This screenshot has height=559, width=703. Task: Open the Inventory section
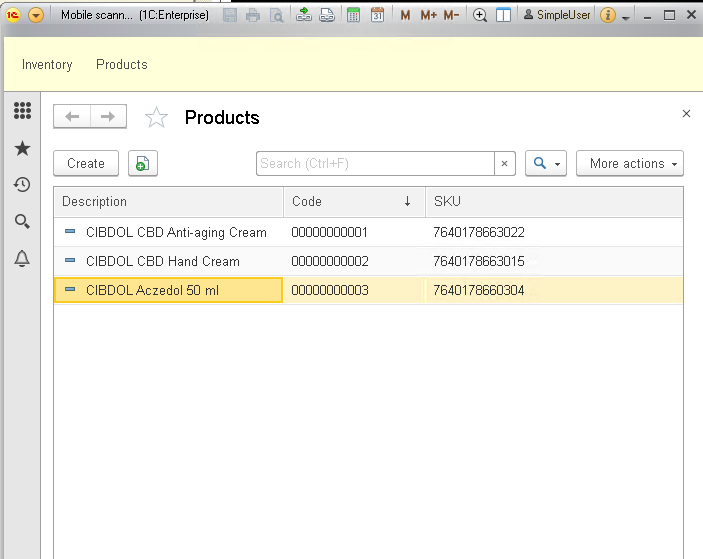point(47,65)
